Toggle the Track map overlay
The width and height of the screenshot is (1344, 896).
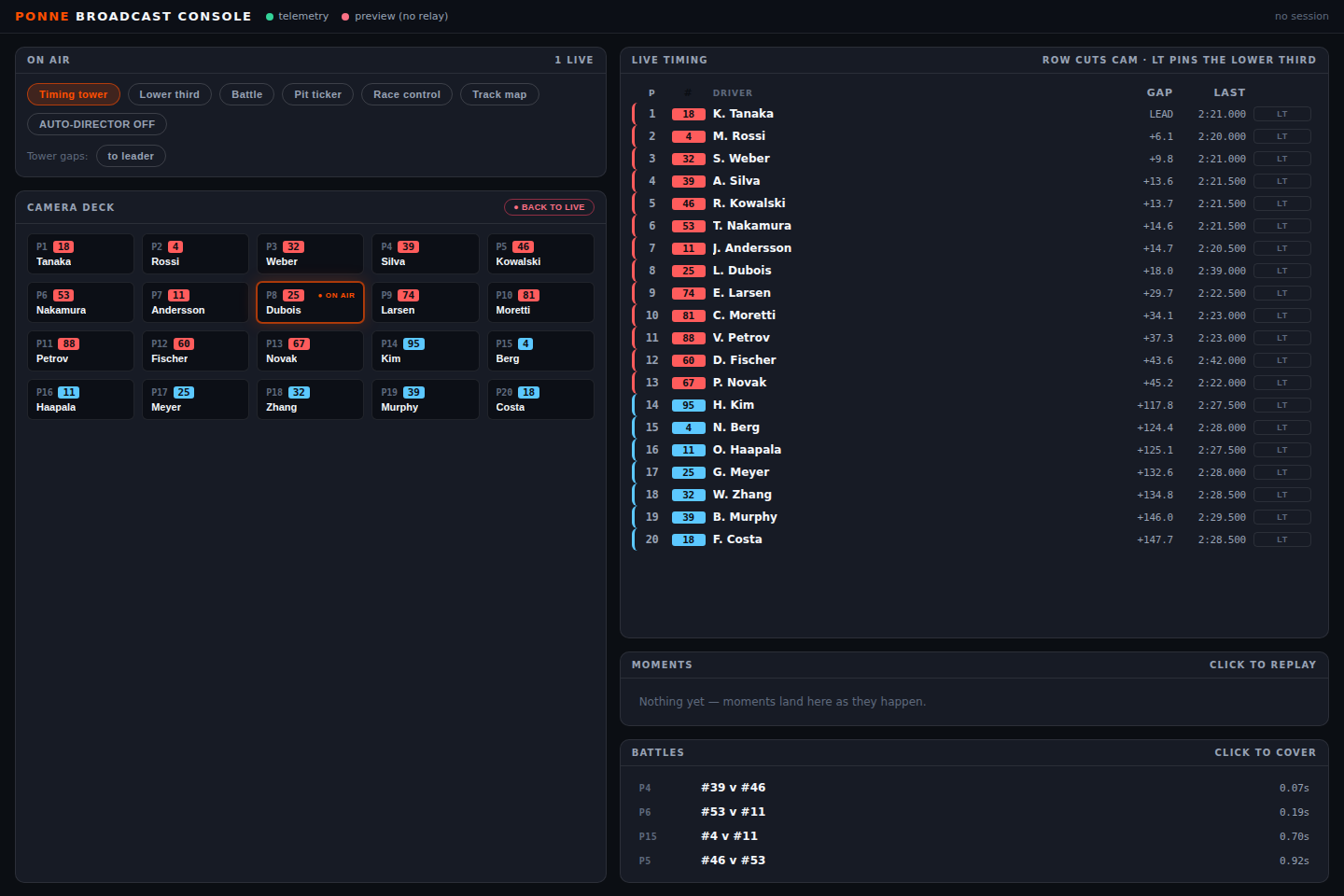[499, 94]
